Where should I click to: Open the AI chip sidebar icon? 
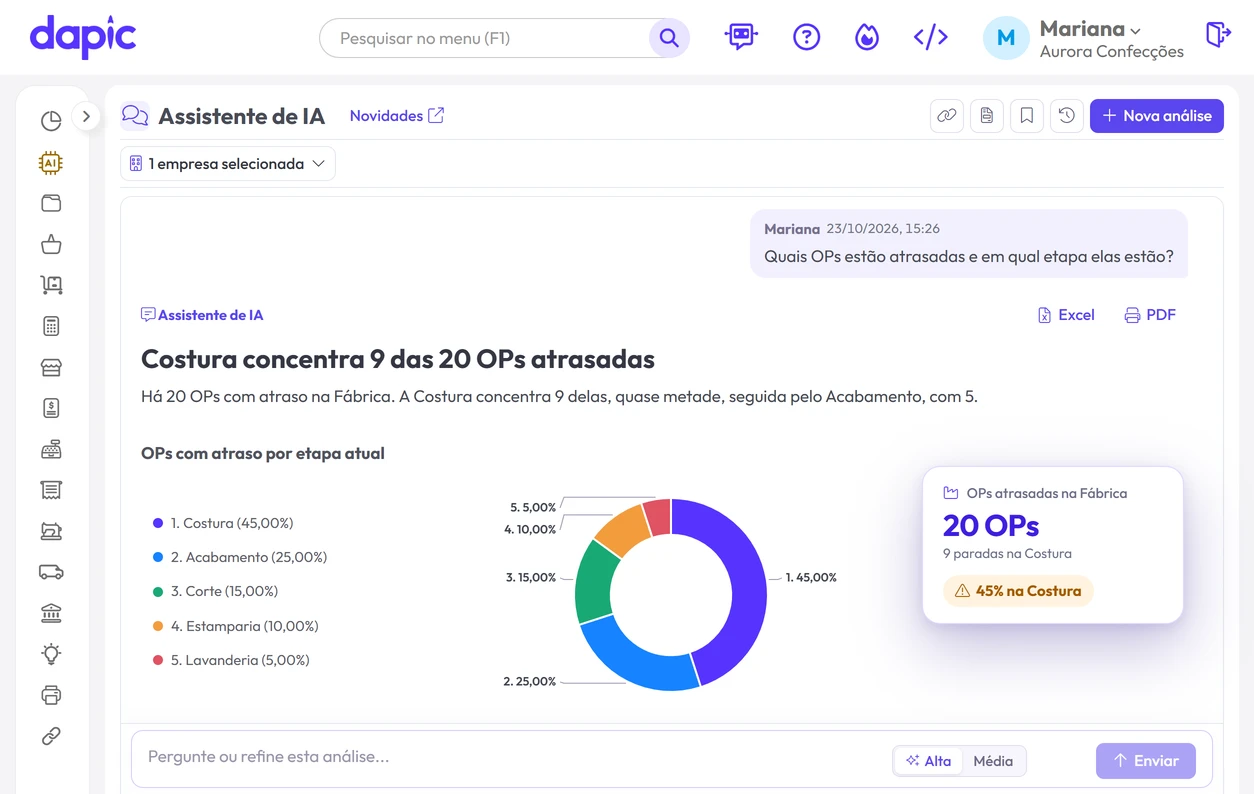[51, 162]
